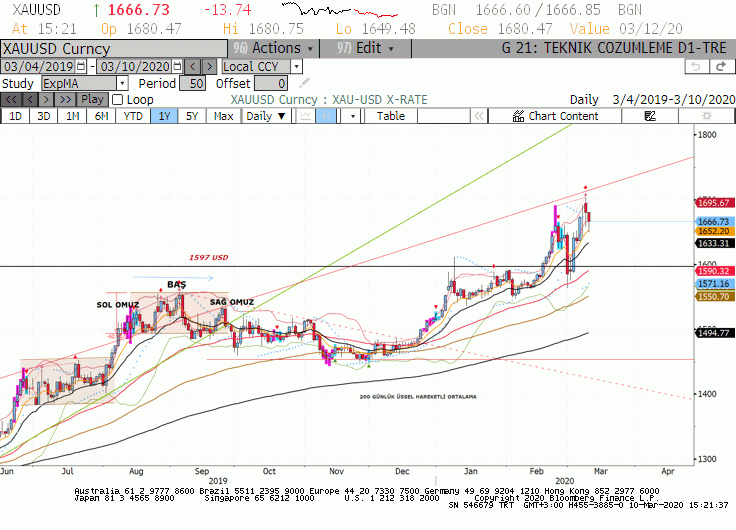This screenshot has width=736, height=530.
Task: Enable the Loop checkbox
Action: tap(117, 100)
